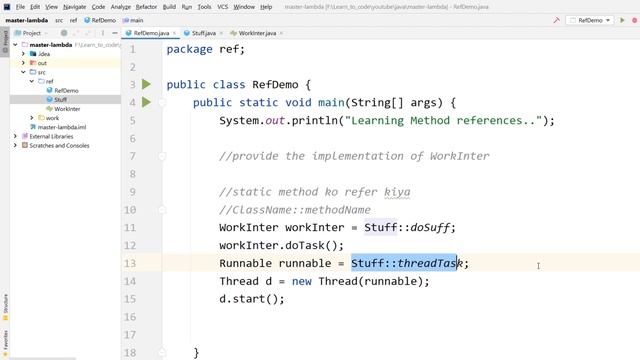Click the 'Thread d = new Thread(runnable);' statement
Image resolution: width=640 pixels, height=360 pixels.
pos(324,281)
